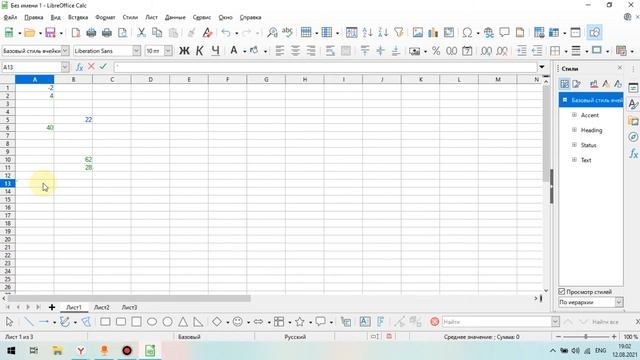
Task: Open the Вставка menu
Action: click(78, 17)
